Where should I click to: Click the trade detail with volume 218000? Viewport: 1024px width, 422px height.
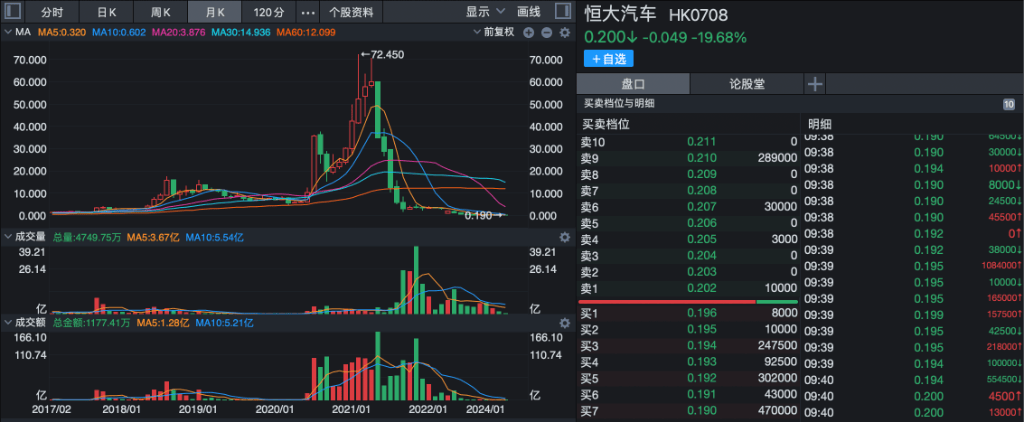1002,347
